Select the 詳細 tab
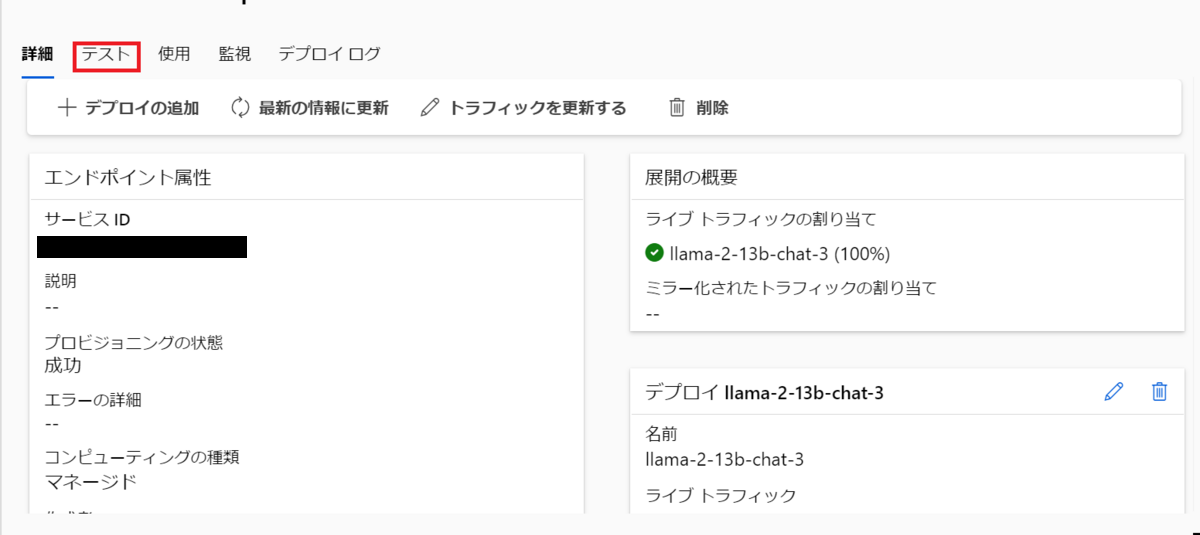The width and height of the screenshot is (1200, 535). tap(37, 54)
